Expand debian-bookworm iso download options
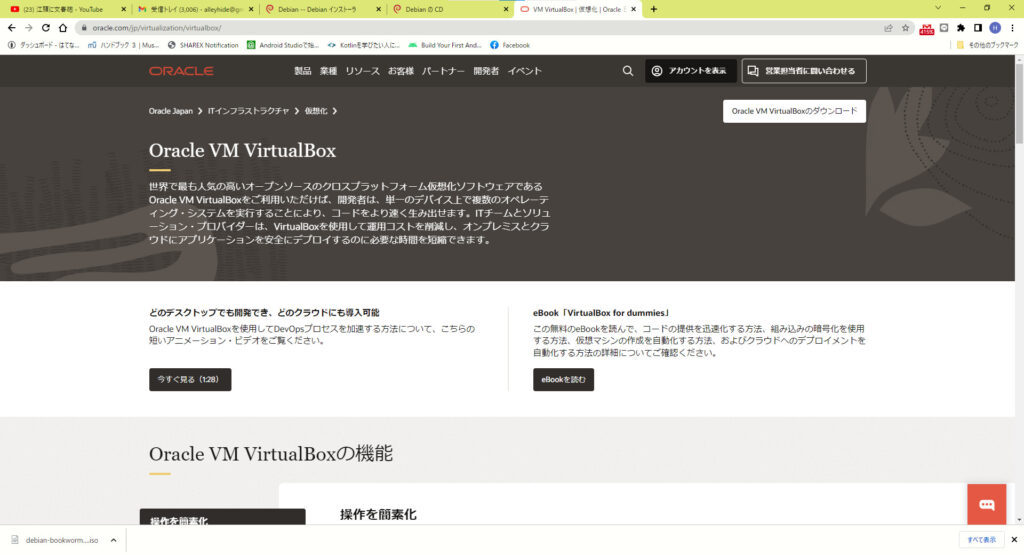Viewport: 1024px width, 555px height. click(113, 540)
